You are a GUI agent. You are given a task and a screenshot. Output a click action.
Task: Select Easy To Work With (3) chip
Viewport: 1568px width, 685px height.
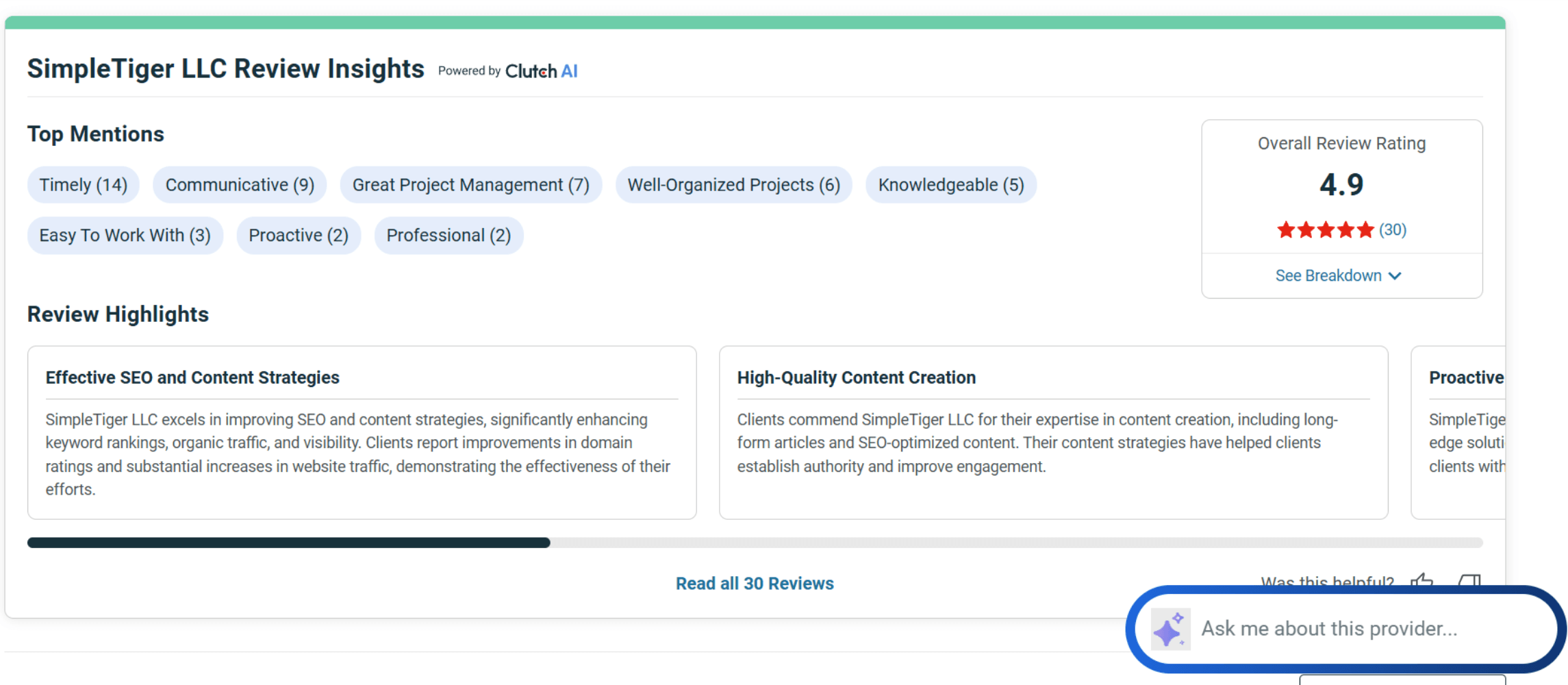(x=125, y=236)
